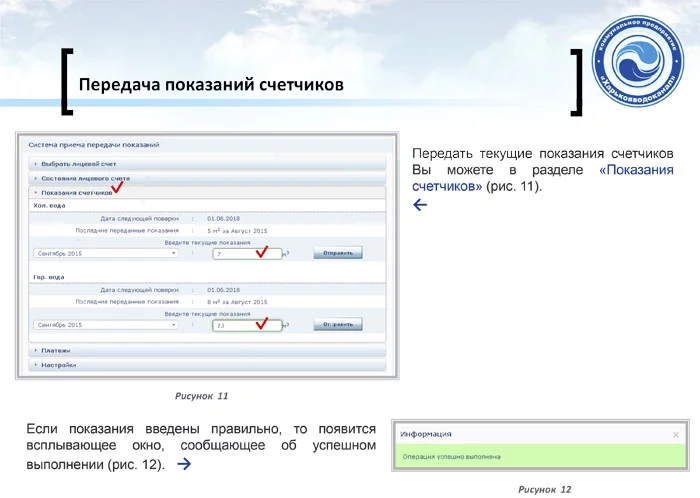Image resolution: width=700 pixels, height=498 pixels.
Task: Expand the 'Настройки' section
Action: pos(207,365)
